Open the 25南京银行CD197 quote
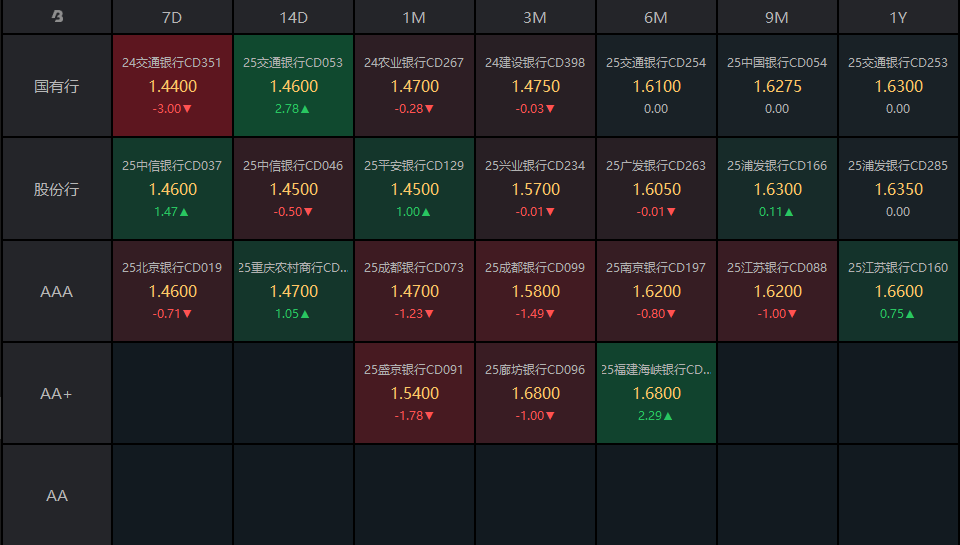This screenshot has height=545, width=960. [656, 292]
